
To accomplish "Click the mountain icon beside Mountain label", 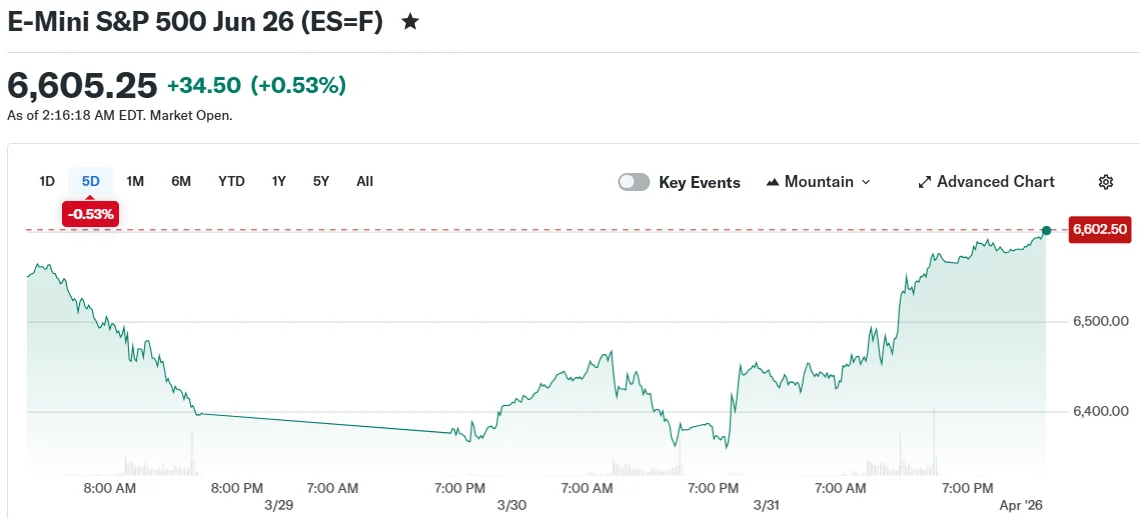I will tap(773, 182).
